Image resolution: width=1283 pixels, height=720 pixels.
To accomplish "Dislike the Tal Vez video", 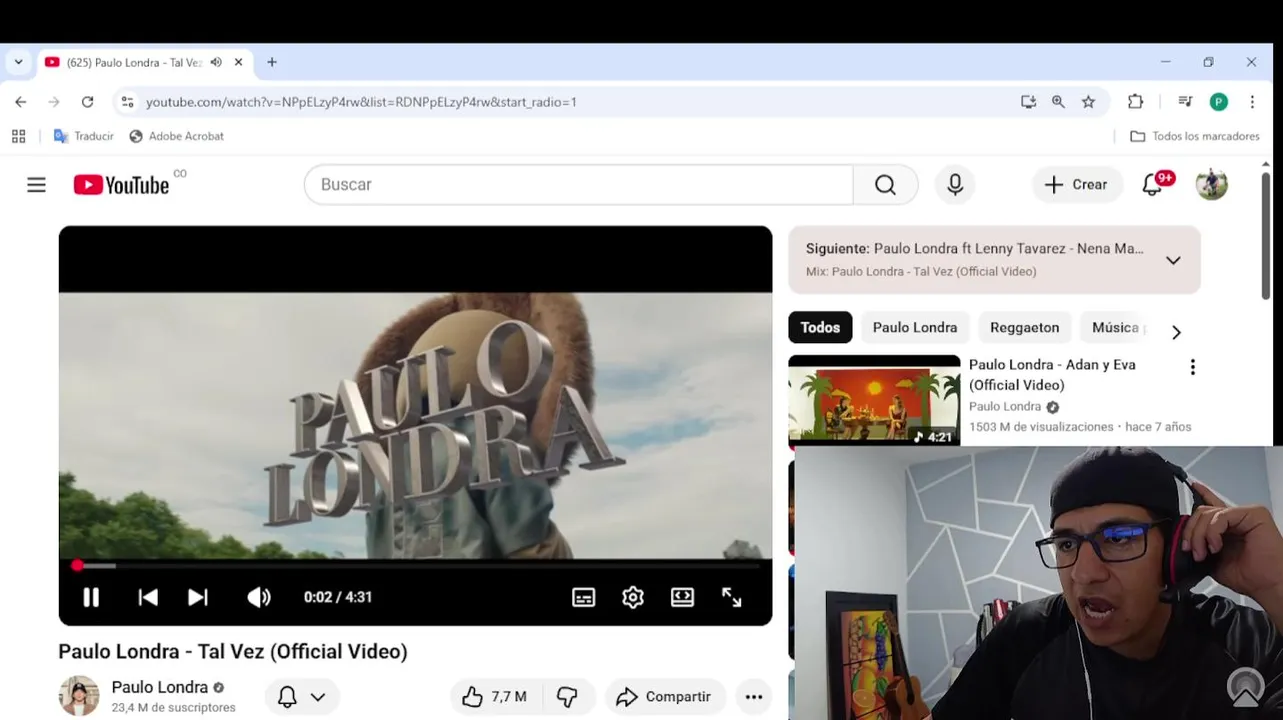I will coord(568,697).
